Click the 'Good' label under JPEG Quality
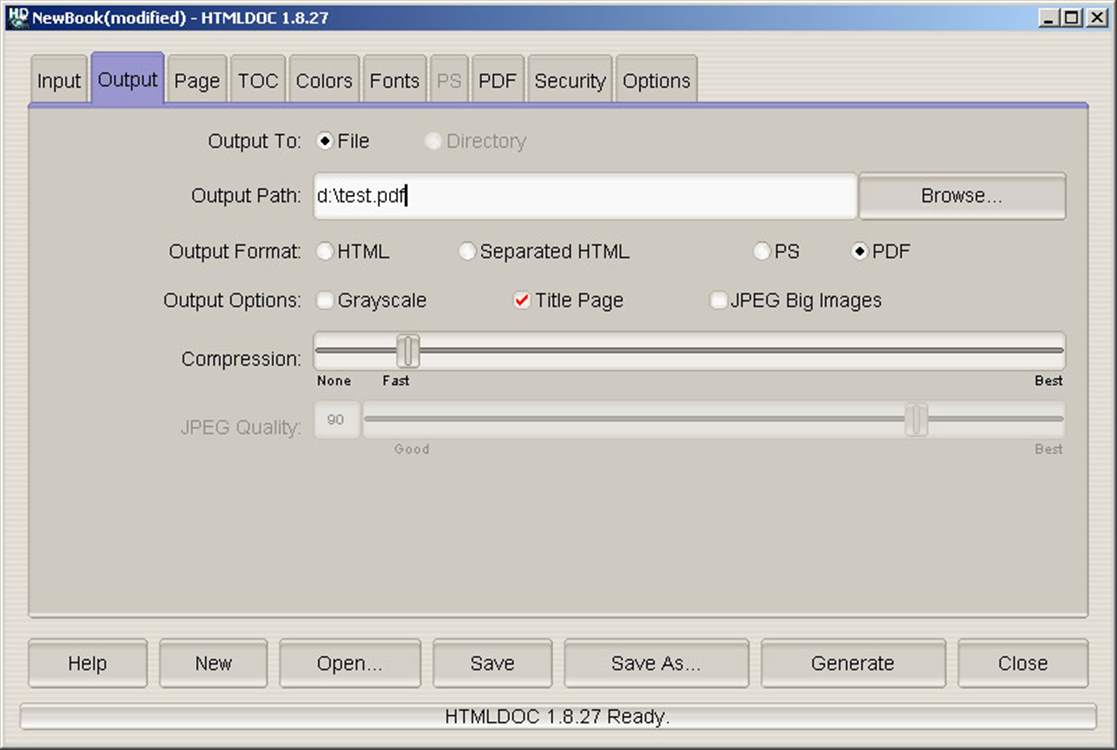Viewport: 1117px width, 750px height. coord(412,449)
